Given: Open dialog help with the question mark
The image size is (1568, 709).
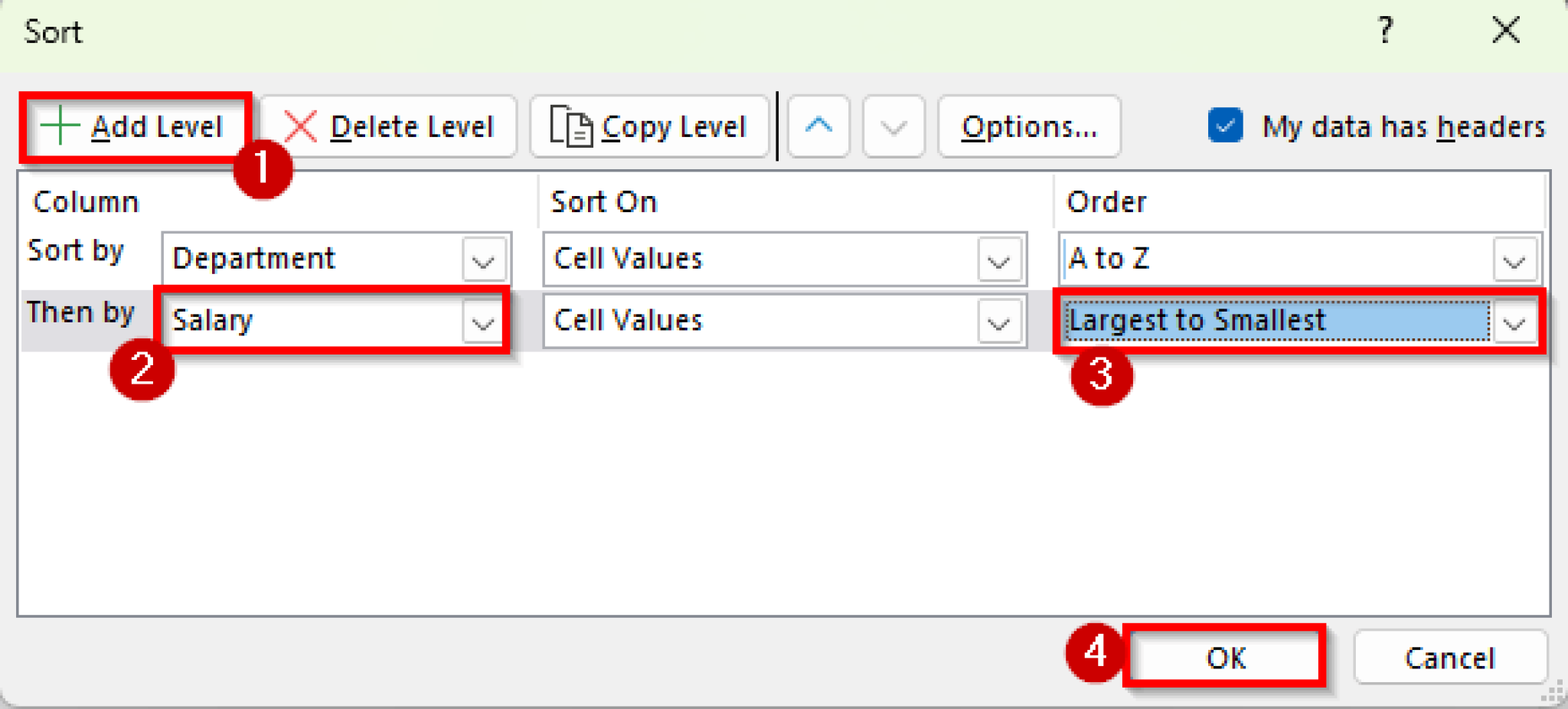Looking at the screenshot, I should point(1384,31).
